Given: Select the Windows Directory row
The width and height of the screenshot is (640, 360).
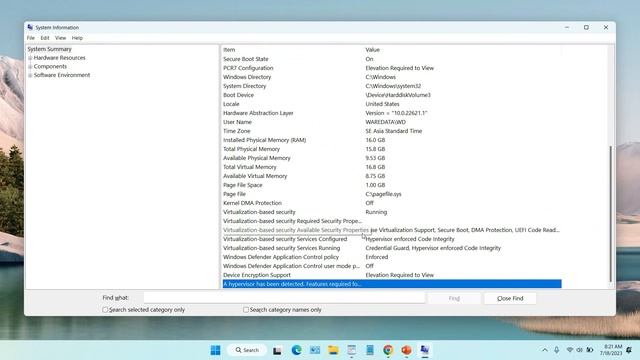Looking at the screenshot, I should pyautogui.click(x=392, y=77).
